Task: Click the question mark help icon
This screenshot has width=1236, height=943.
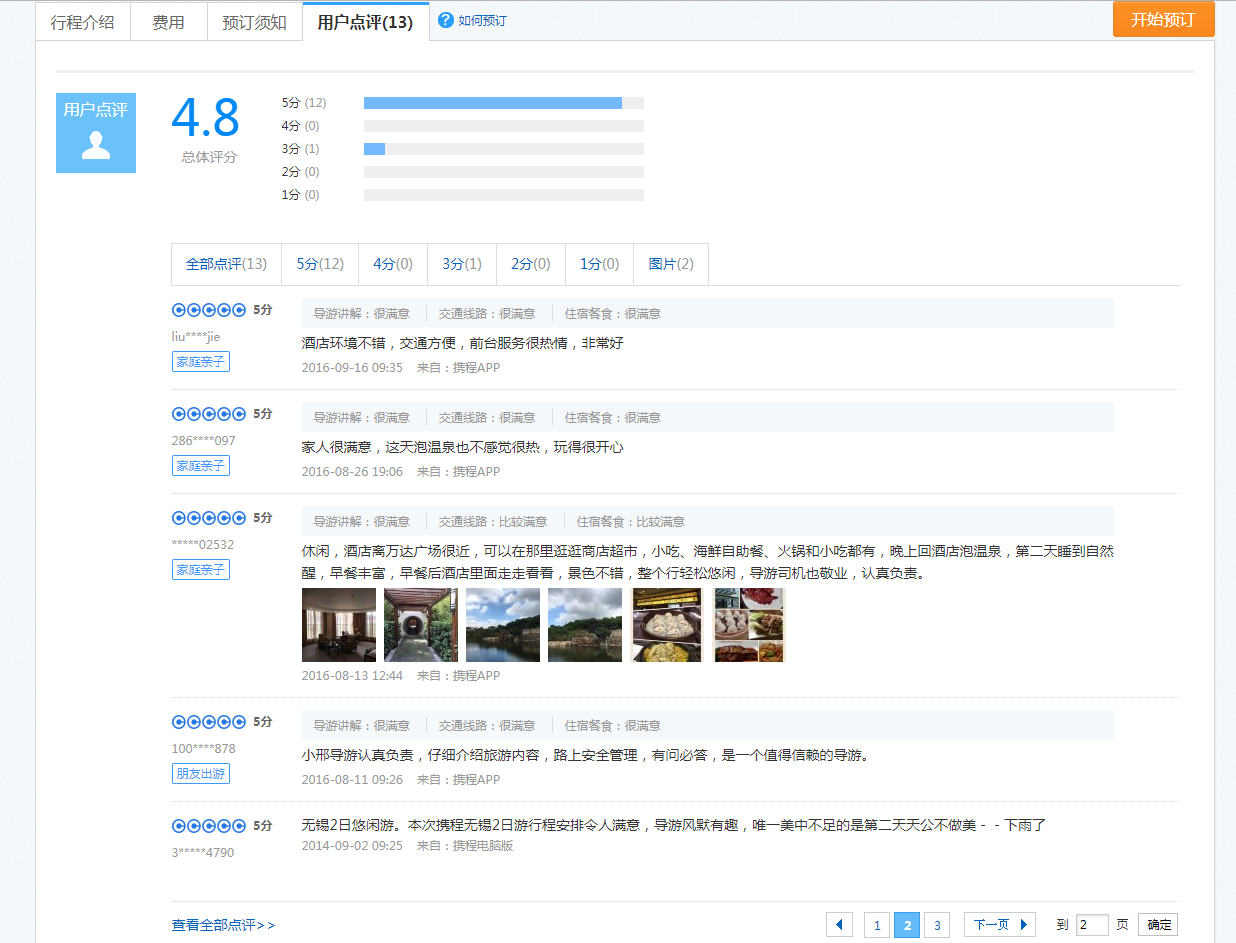Action: [x=446, y=20]
